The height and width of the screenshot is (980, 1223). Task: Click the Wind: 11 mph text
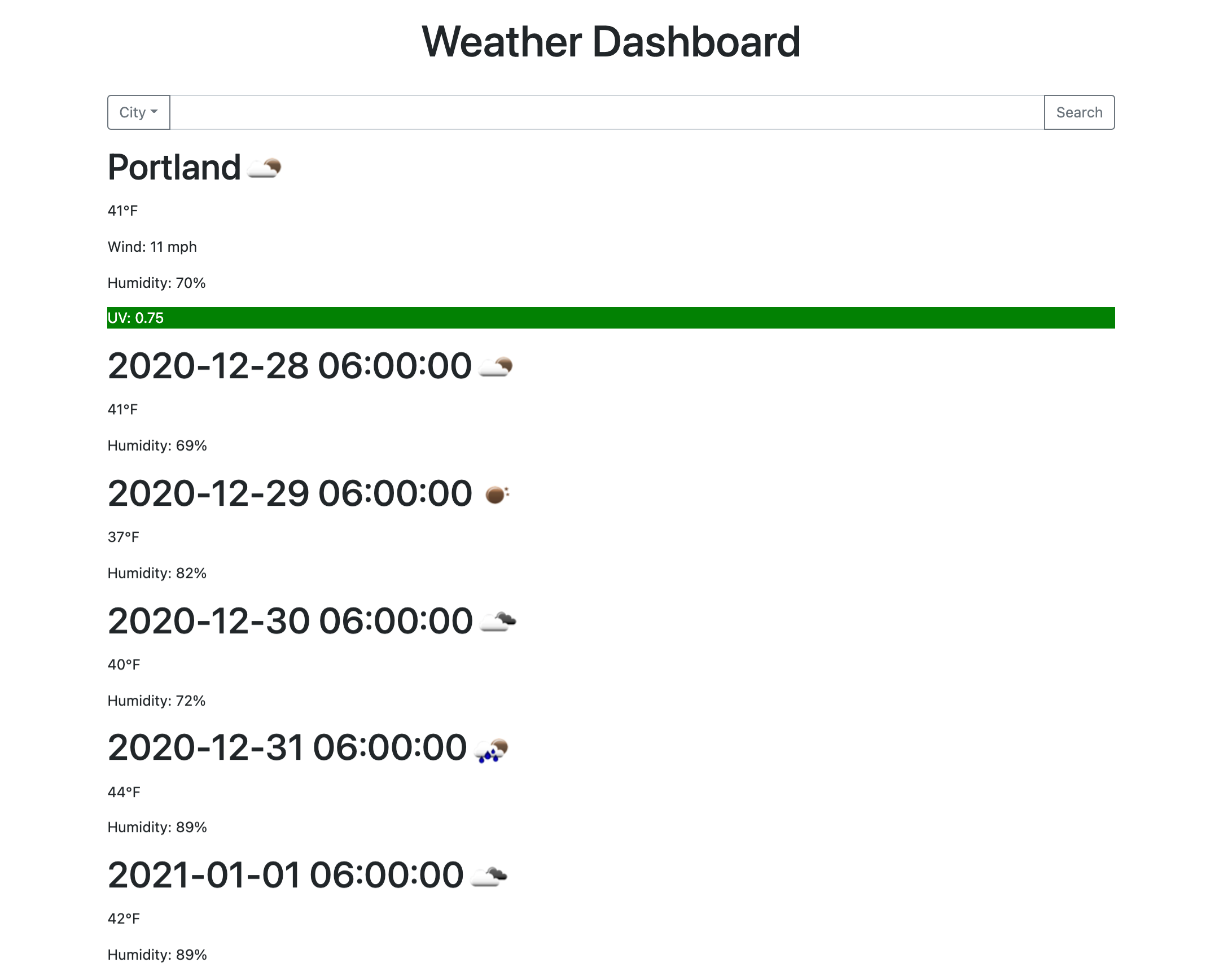click(x=152, y=247)
